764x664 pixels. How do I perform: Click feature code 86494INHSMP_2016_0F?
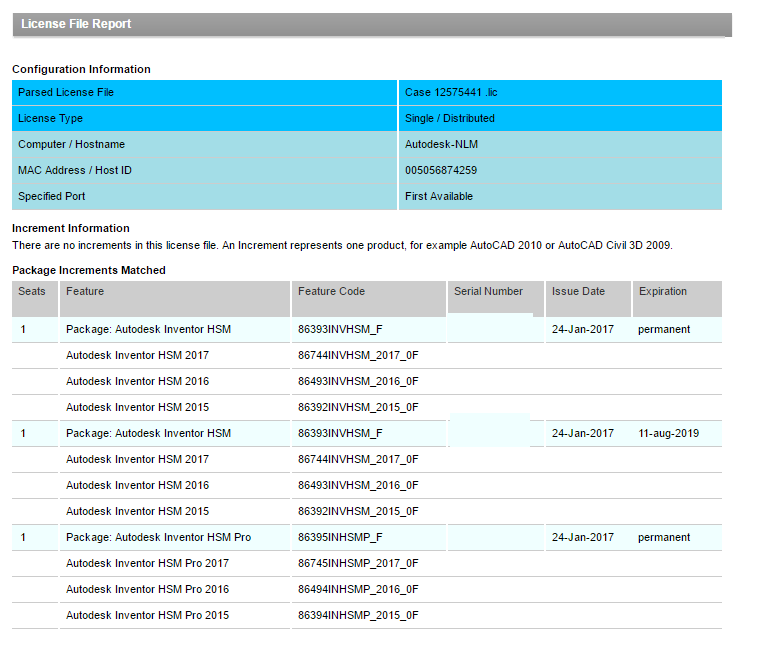358,589
